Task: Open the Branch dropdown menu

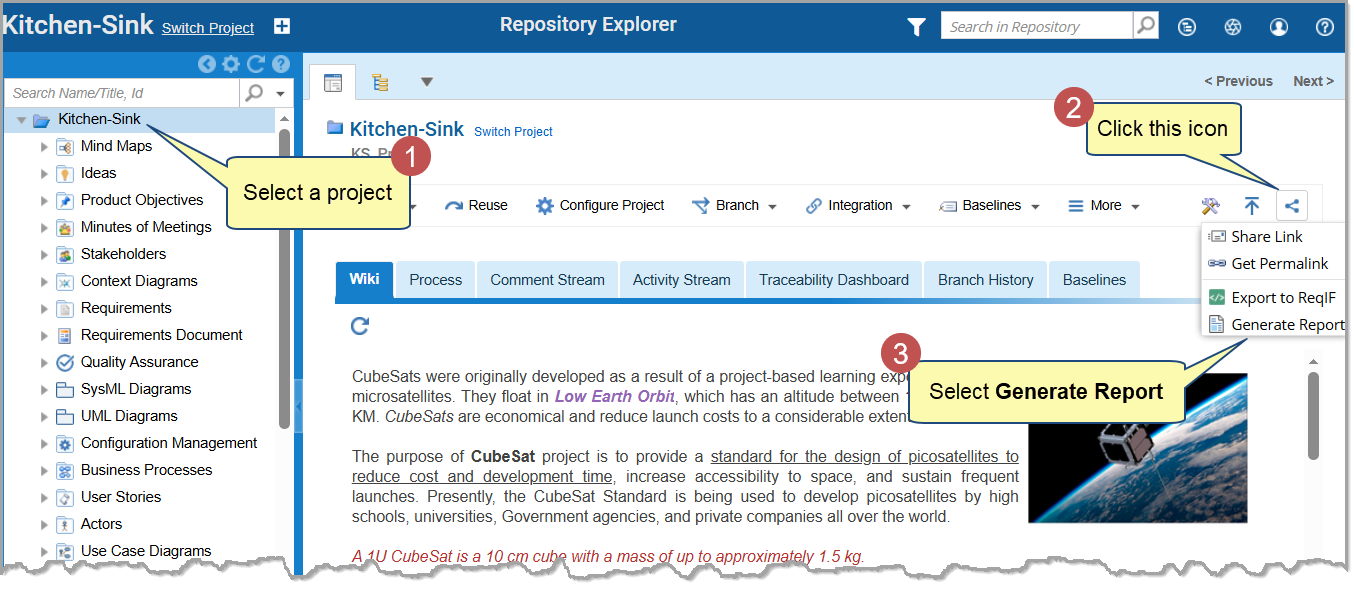Action: click(x=735, y=206)
